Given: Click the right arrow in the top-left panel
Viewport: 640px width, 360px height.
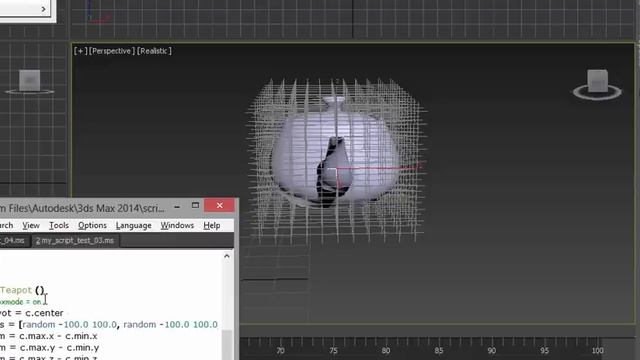Looking at the screenshot, I should 44,9.
